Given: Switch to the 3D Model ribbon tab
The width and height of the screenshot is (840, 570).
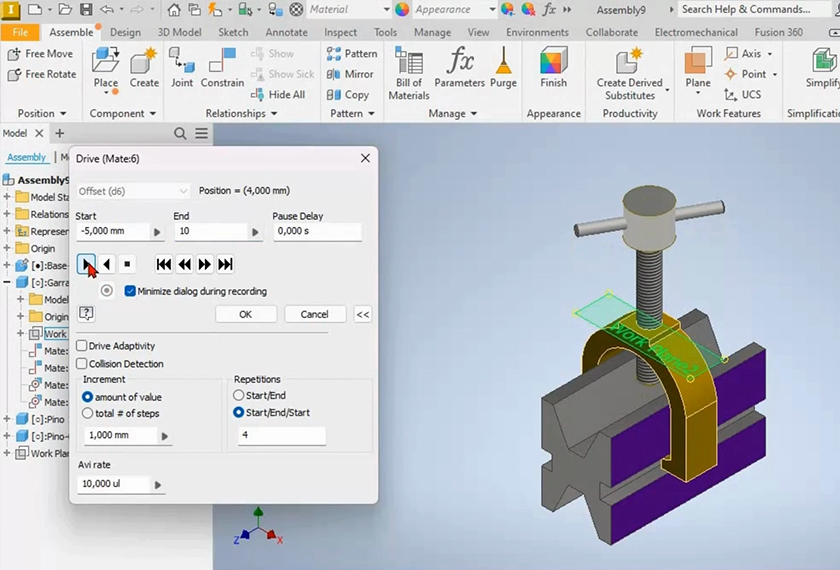Looking at the screenshot, I should [178, 32].
